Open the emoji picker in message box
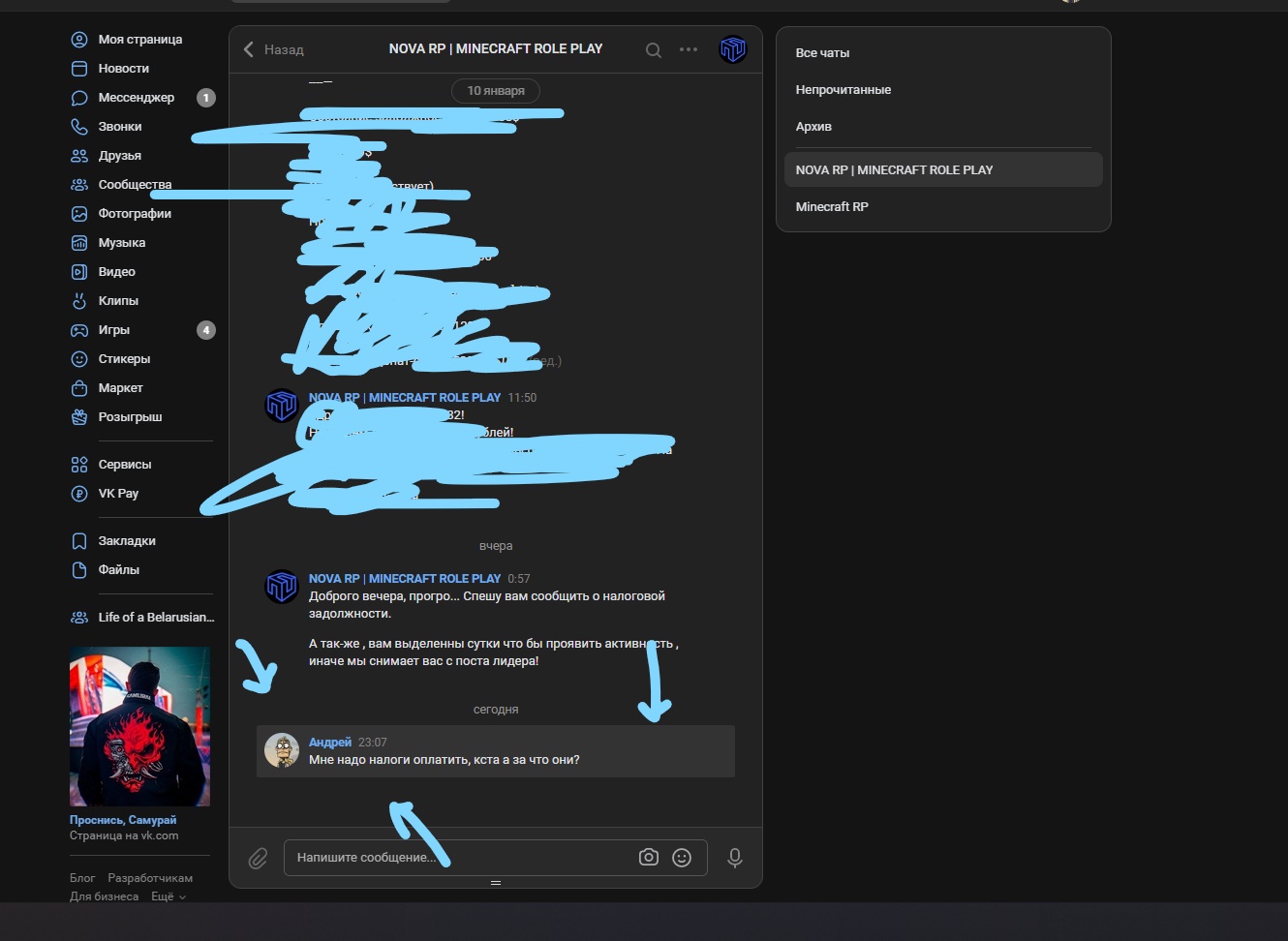This screenshot has height=941, width=1288. click(682, 858)
